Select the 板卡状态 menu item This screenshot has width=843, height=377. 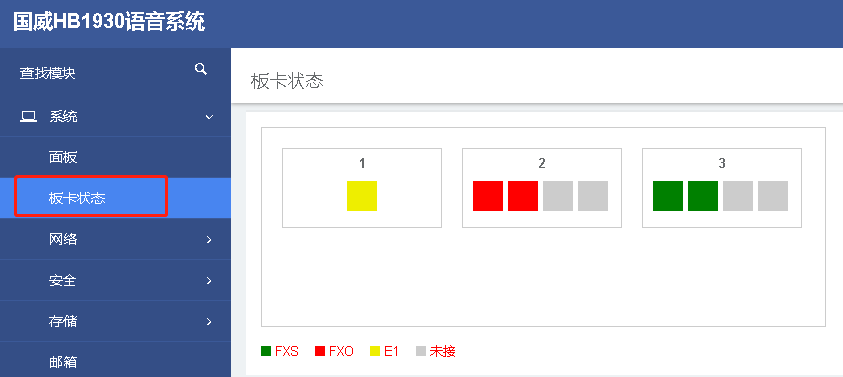[x=115, y=198]
